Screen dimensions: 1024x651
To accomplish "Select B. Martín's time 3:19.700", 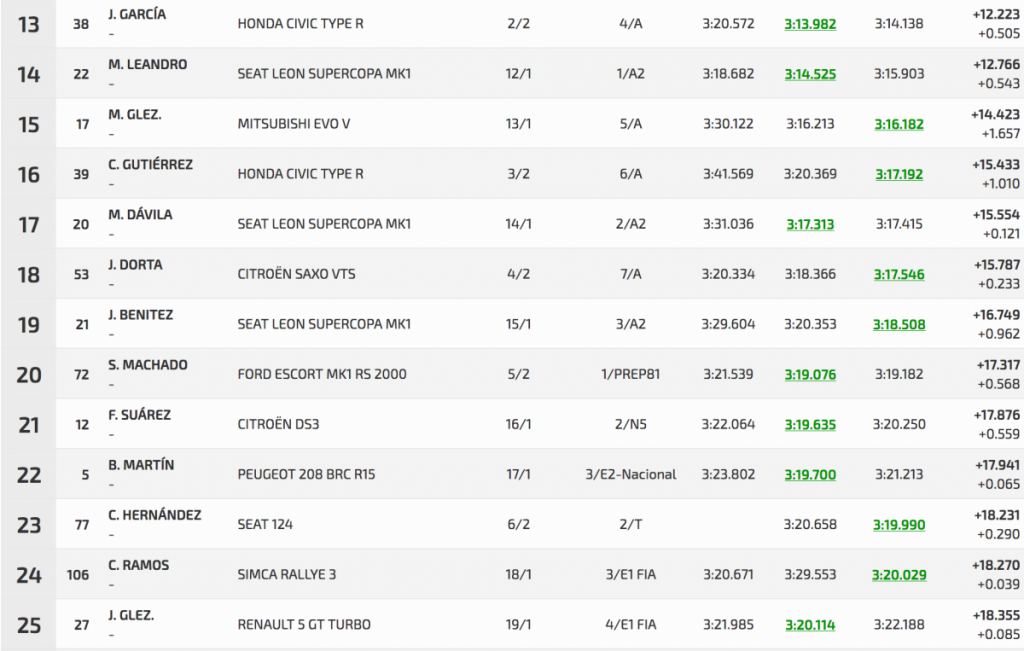I will (x=809, y=474).
